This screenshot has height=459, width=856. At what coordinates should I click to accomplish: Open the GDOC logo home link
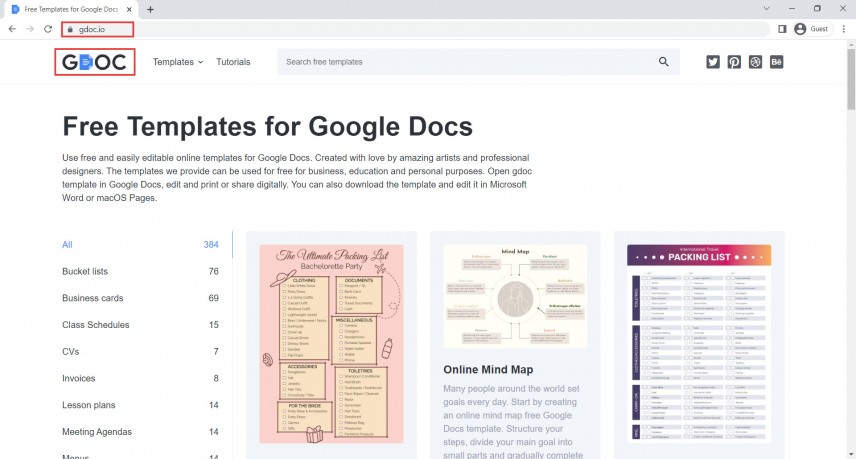[95, 62]
